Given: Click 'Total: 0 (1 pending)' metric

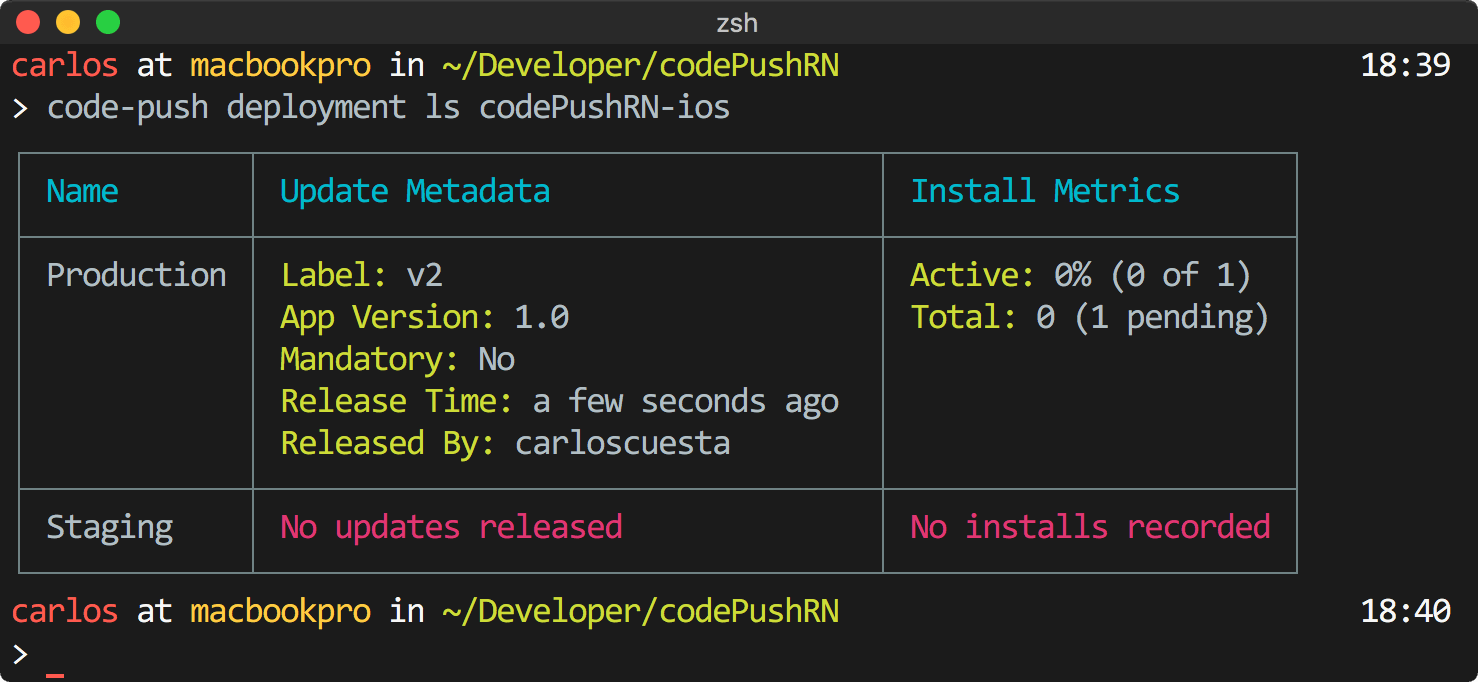Looking at the screenshot, I should tap(1090, 317).
